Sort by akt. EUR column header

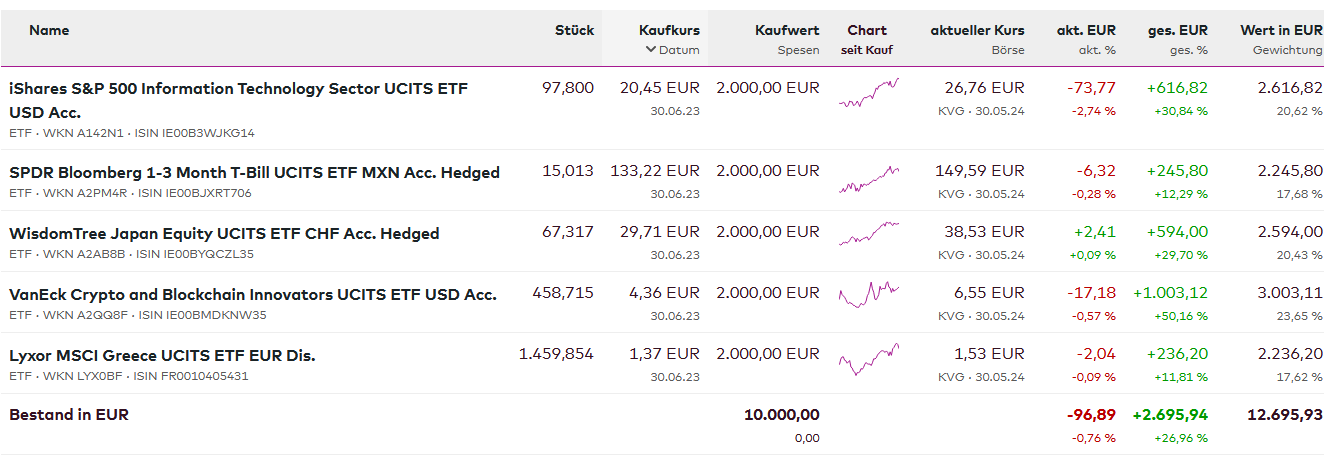pos(1086,30)
